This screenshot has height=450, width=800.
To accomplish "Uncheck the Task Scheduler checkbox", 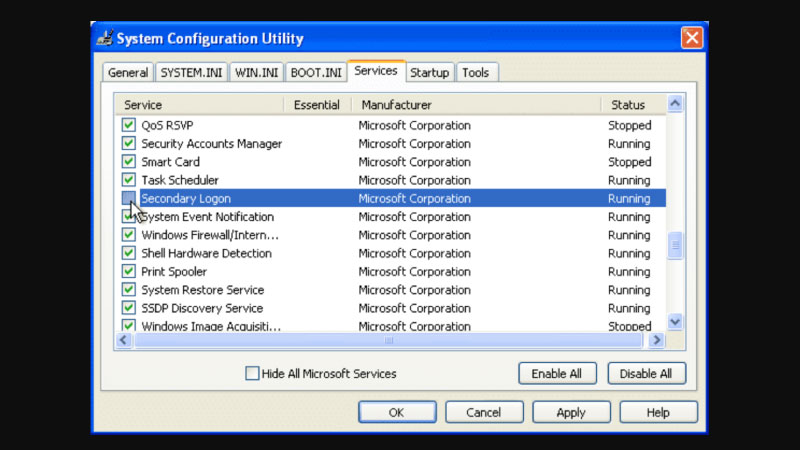I will (x=129, y=181).
